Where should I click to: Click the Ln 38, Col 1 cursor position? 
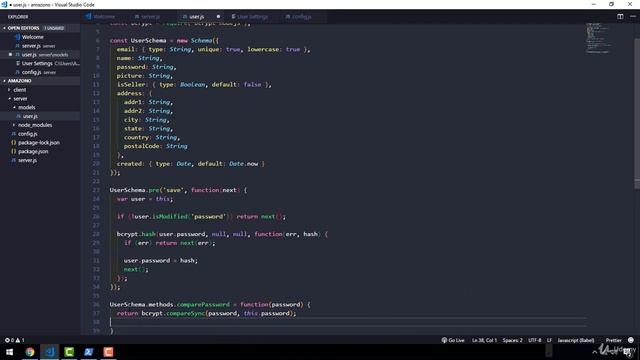point(484,340)
